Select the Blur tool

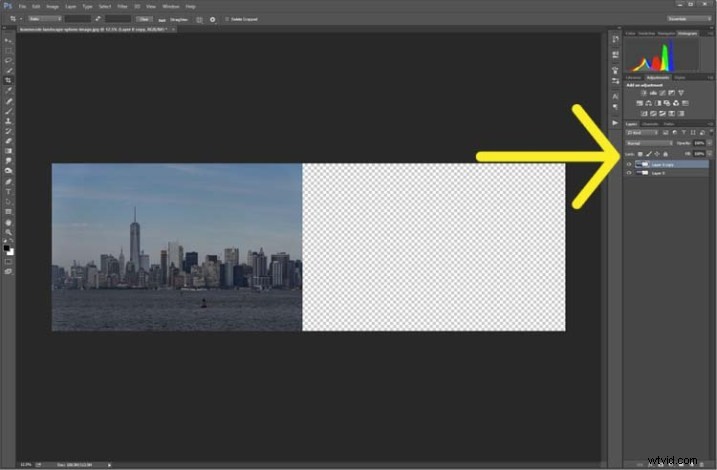(8, 161)
